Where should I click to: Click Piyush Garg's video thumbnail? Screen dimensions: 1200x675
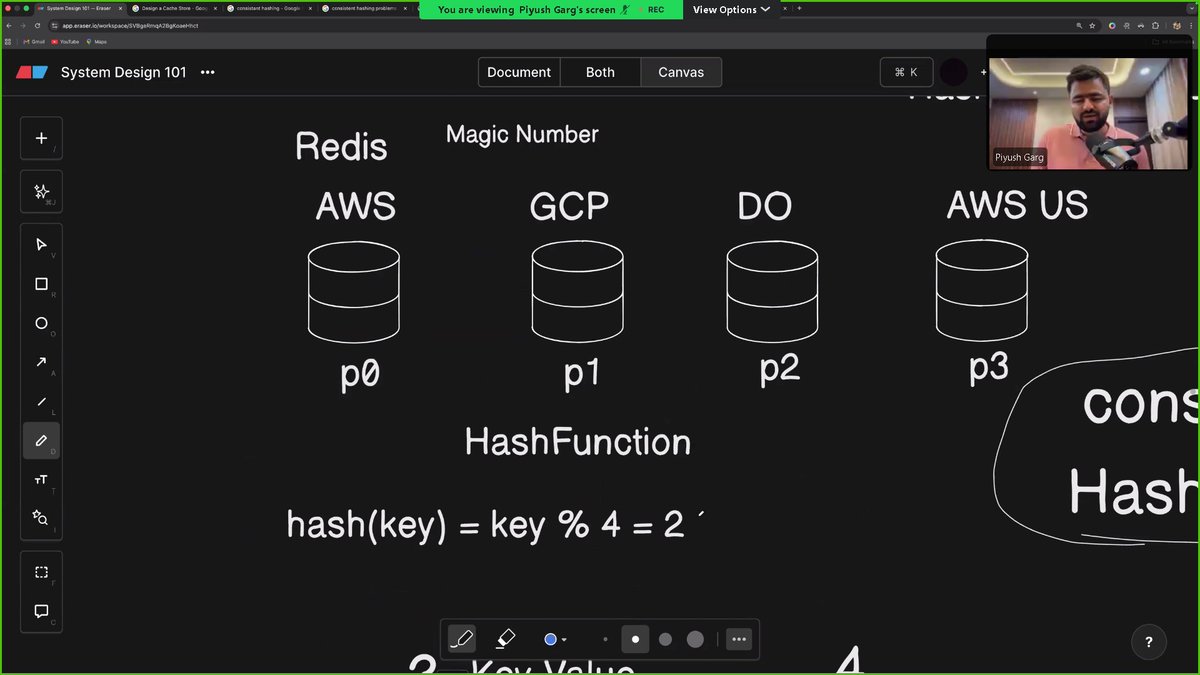1087,113
